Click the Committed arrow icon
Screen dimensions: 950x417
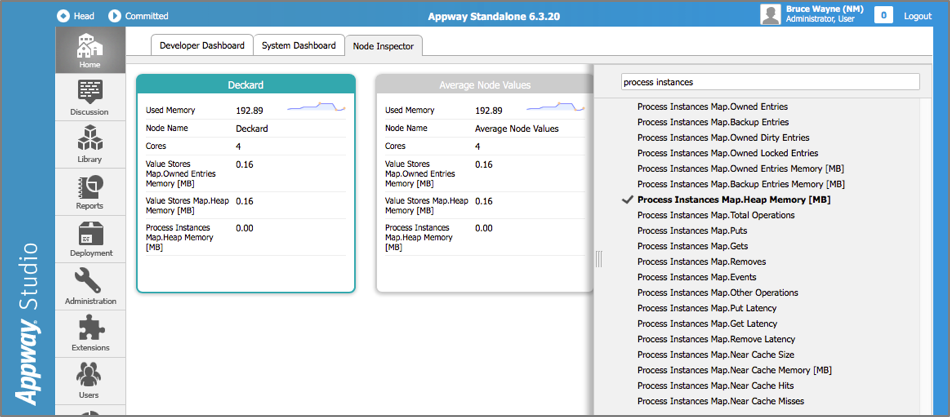[x=115, y=16]
